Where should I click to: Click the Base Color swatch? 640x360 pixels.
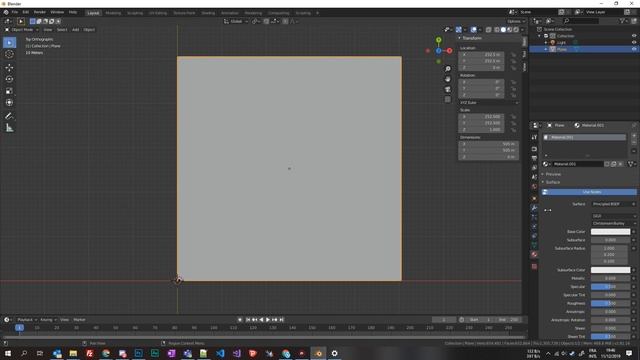[610, 232]
